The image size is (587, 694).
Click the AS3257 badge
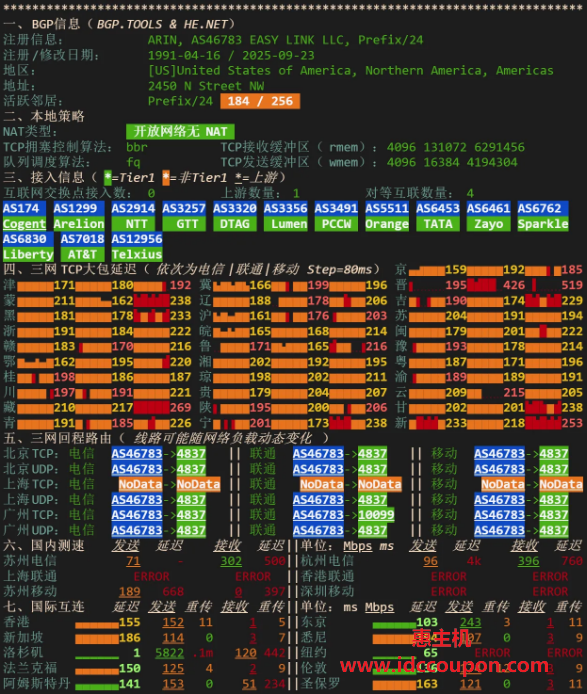[184, 208]
